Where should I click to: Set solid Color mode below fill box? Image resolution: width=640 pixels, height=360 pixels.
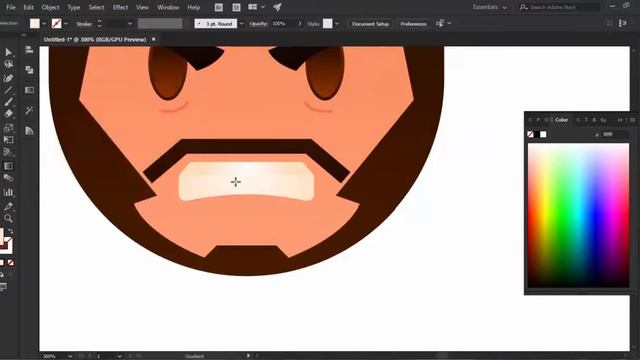2,263
